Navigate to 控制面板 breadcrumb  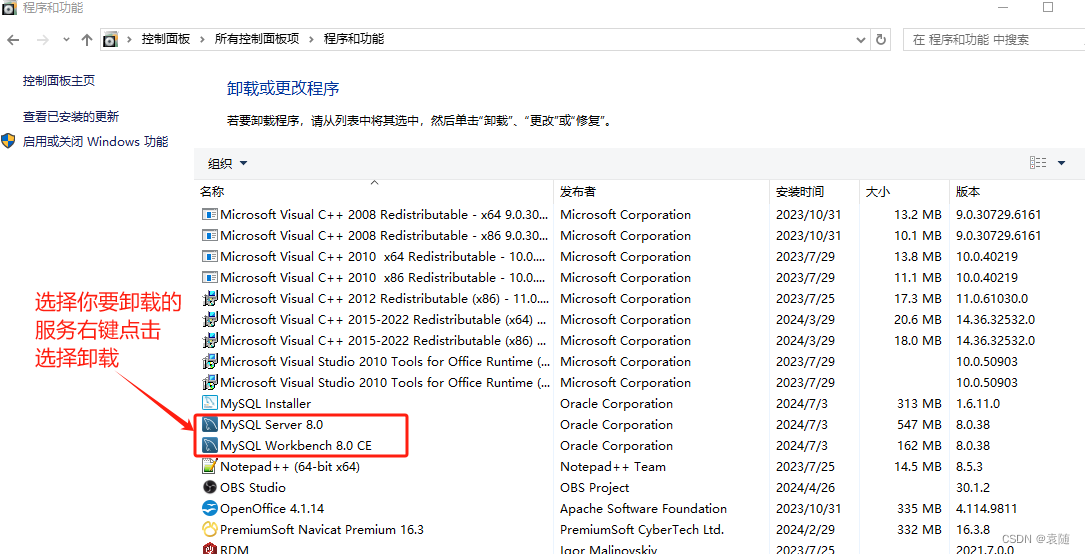point(165,39)
